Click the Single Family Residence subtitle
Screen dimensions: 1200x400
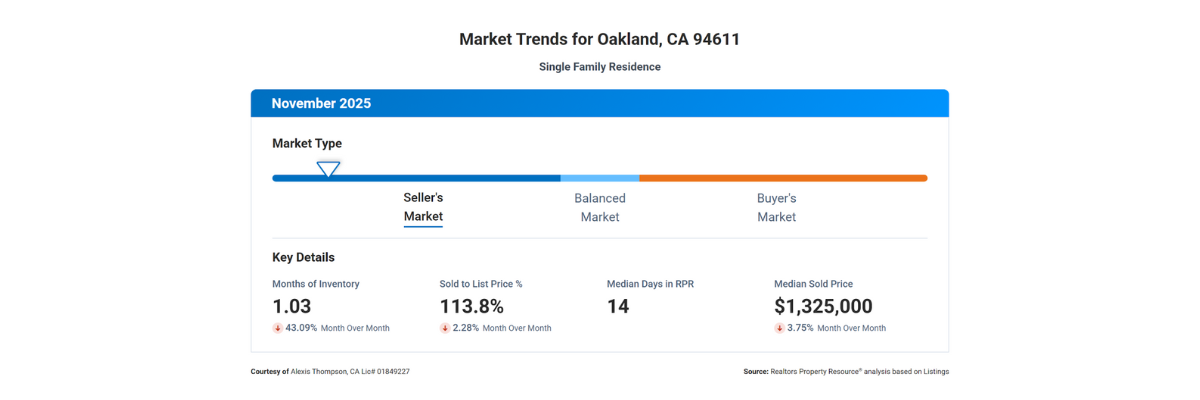(599, 67)
